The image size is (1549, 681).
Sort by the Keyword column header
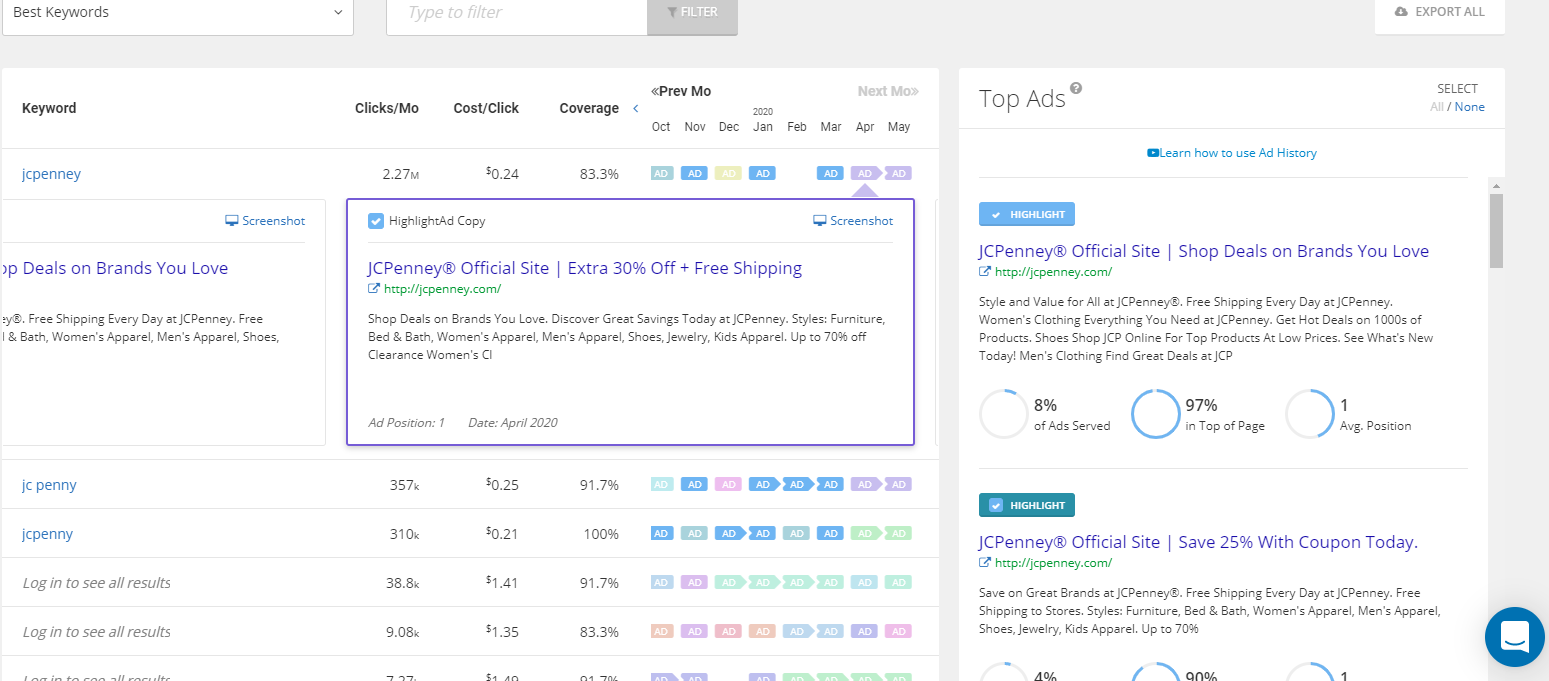point(49,108)
